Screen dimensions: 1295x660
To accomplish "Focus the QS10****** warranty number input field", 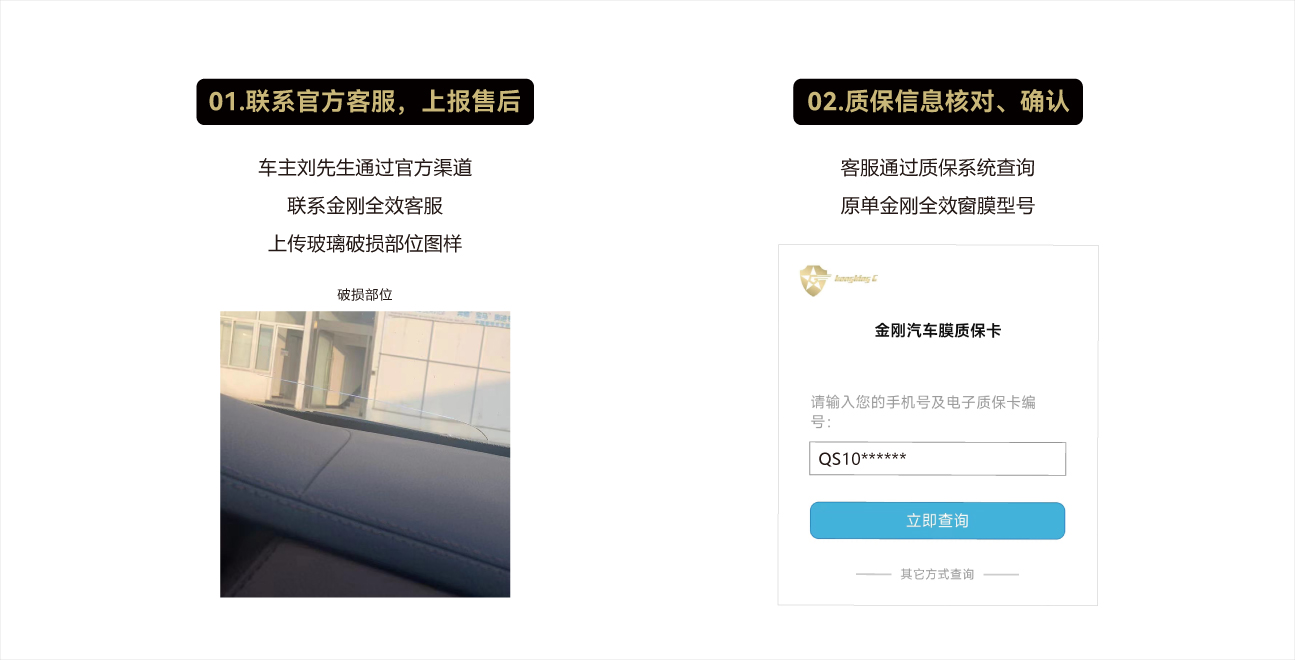I will (937, 459).
